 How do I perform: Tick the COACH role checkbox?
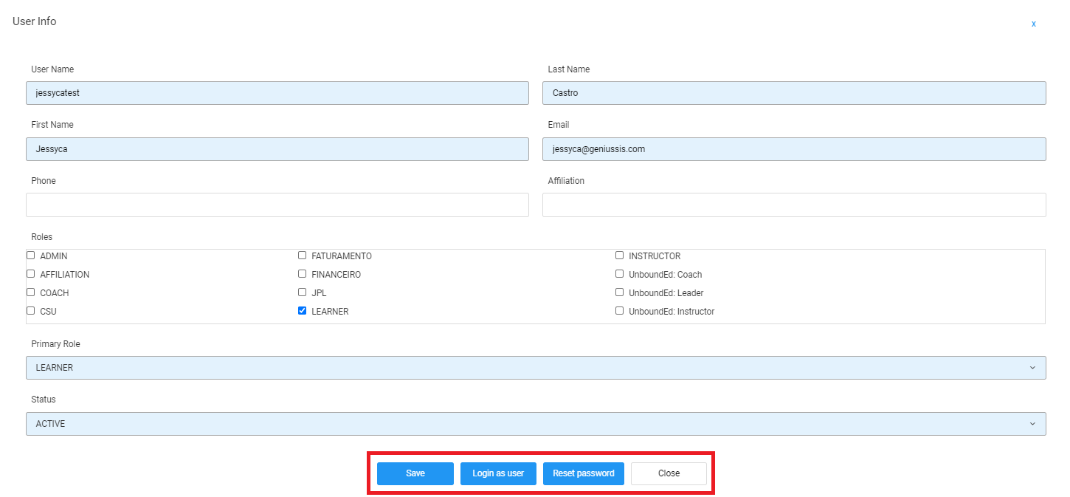(31, 293)
